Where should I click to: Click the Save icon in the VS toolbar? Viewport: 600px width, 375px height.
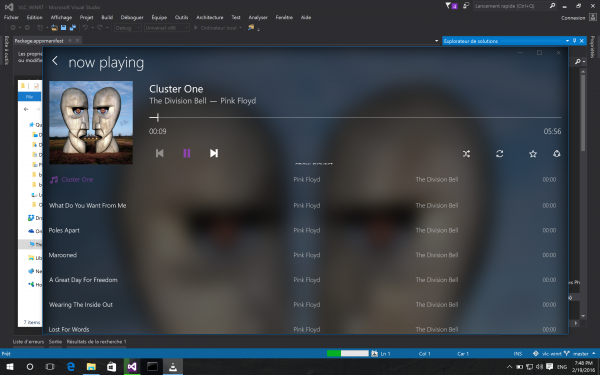(64, 28)
